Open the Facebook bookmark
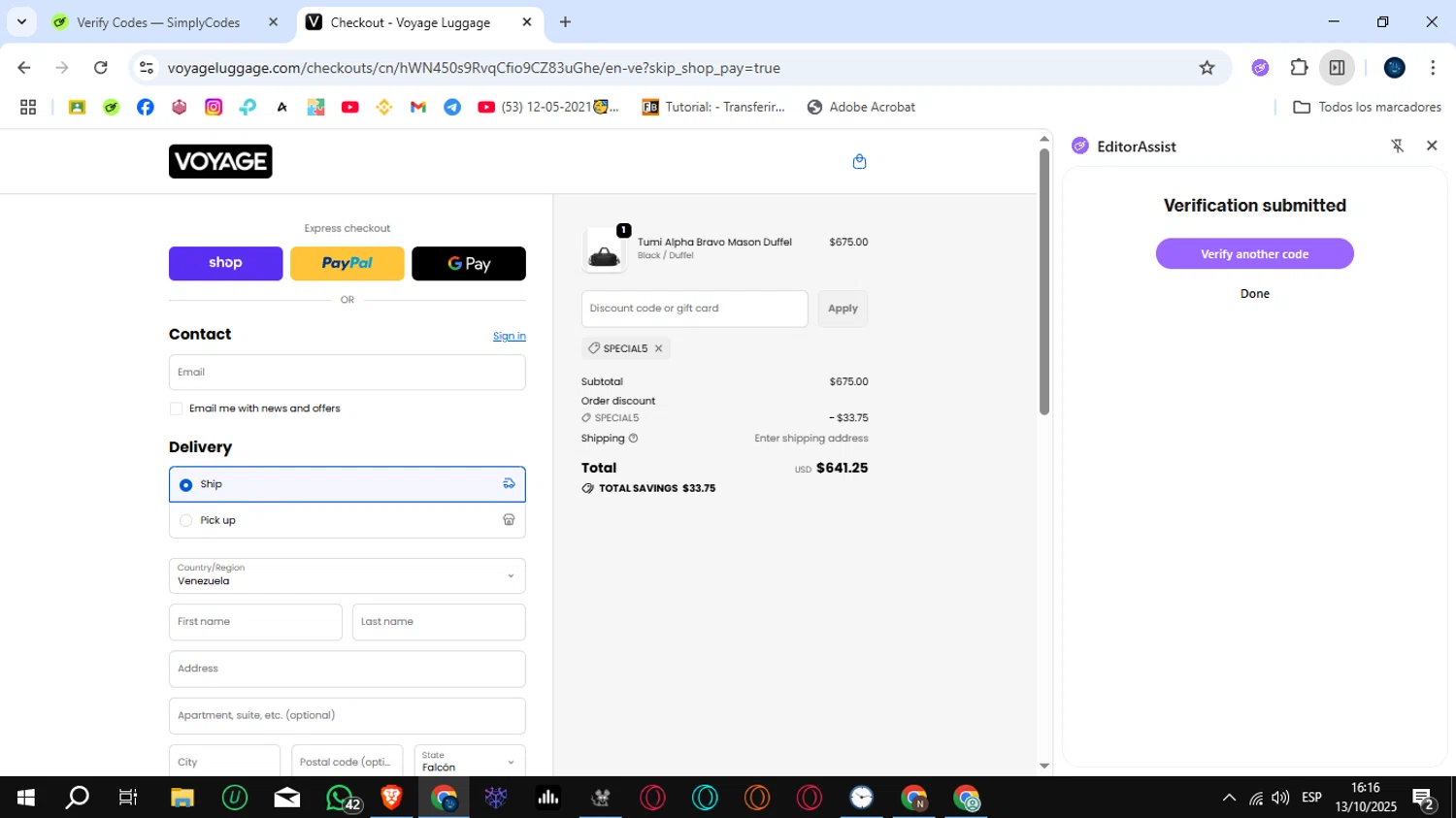Screen dimensions: 1456x818 (x=146, y=107)
